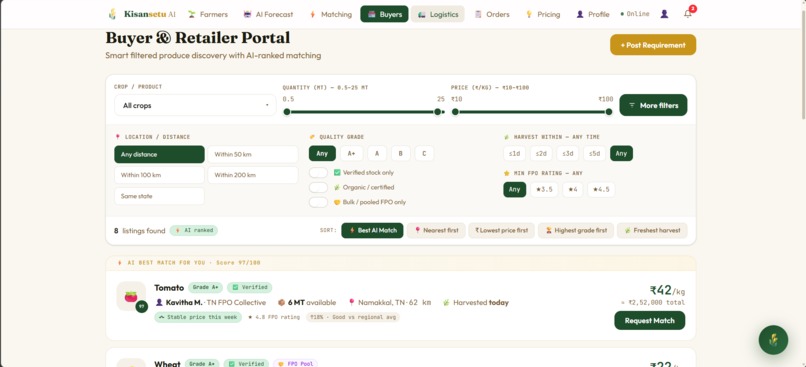
Task: Open the notifications bell icon
Action: point(688,14)
